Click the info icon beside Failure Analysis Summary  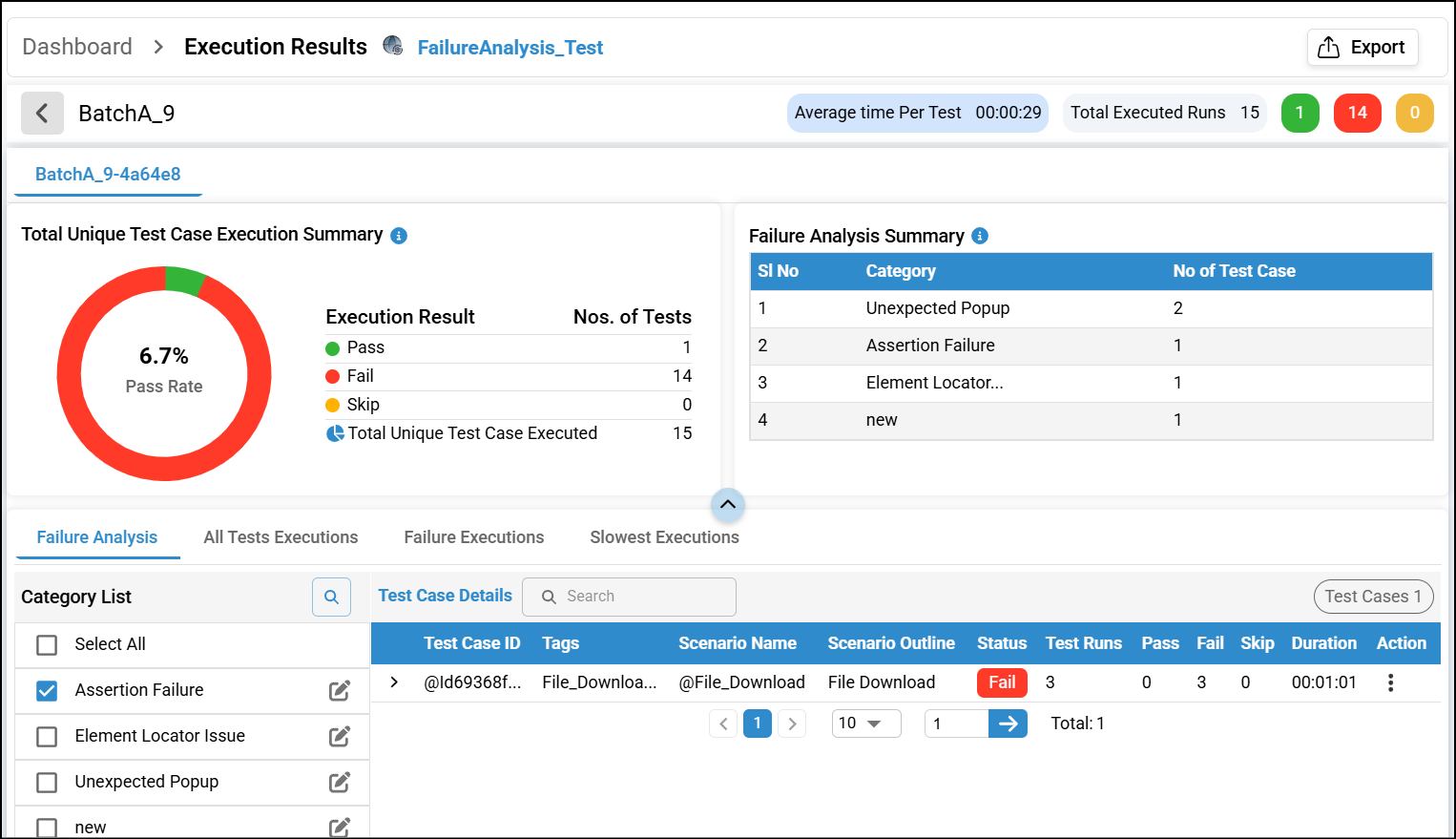[x=980, y=236]
